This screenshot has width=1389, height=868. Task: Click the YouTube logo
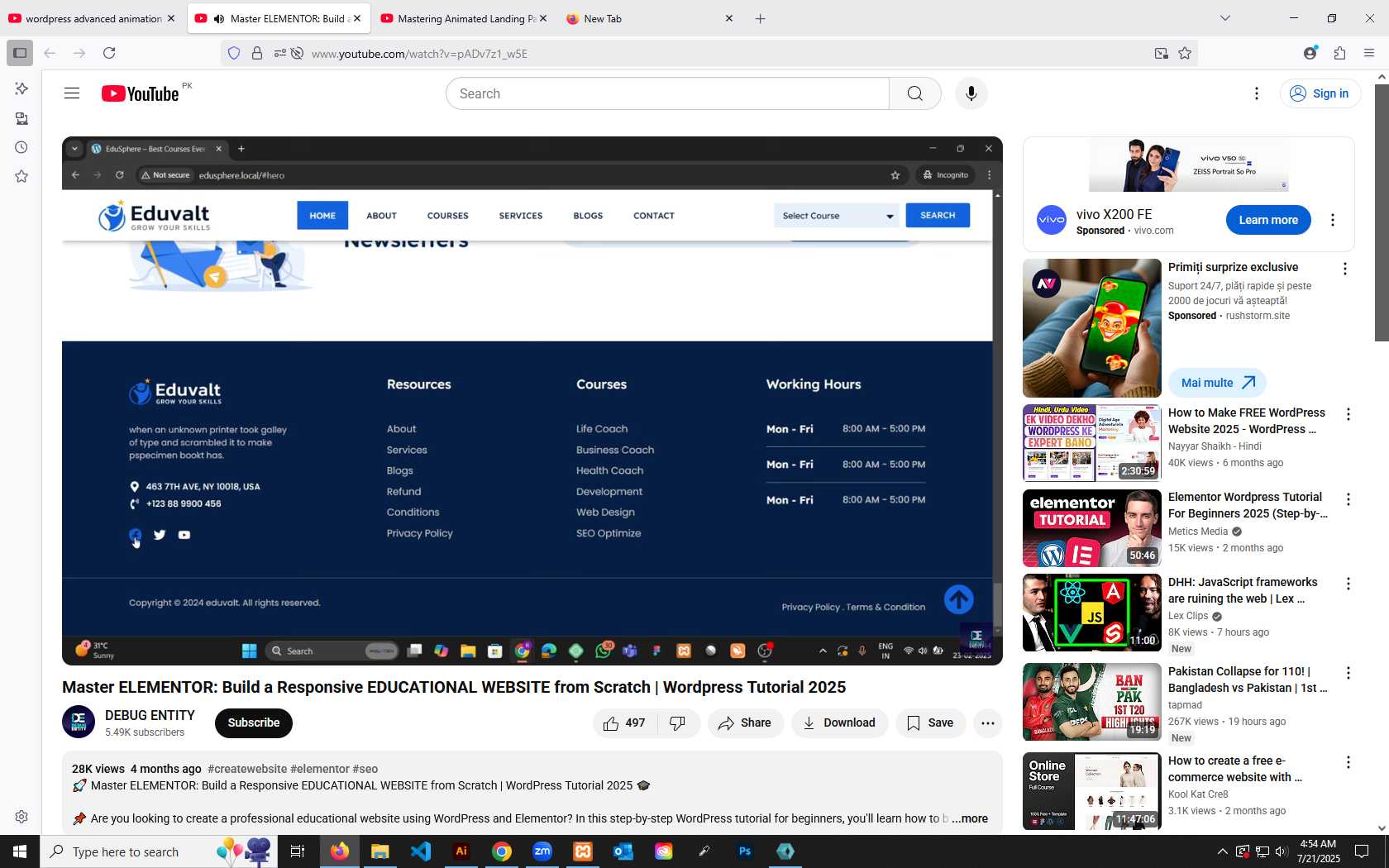click(x=141, y=93)
